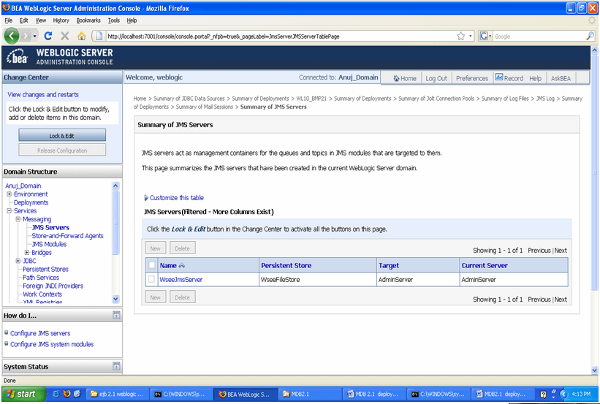The image size is (600, 404).
Task: Reload the page with refresh icon
Action: (48, 36)
